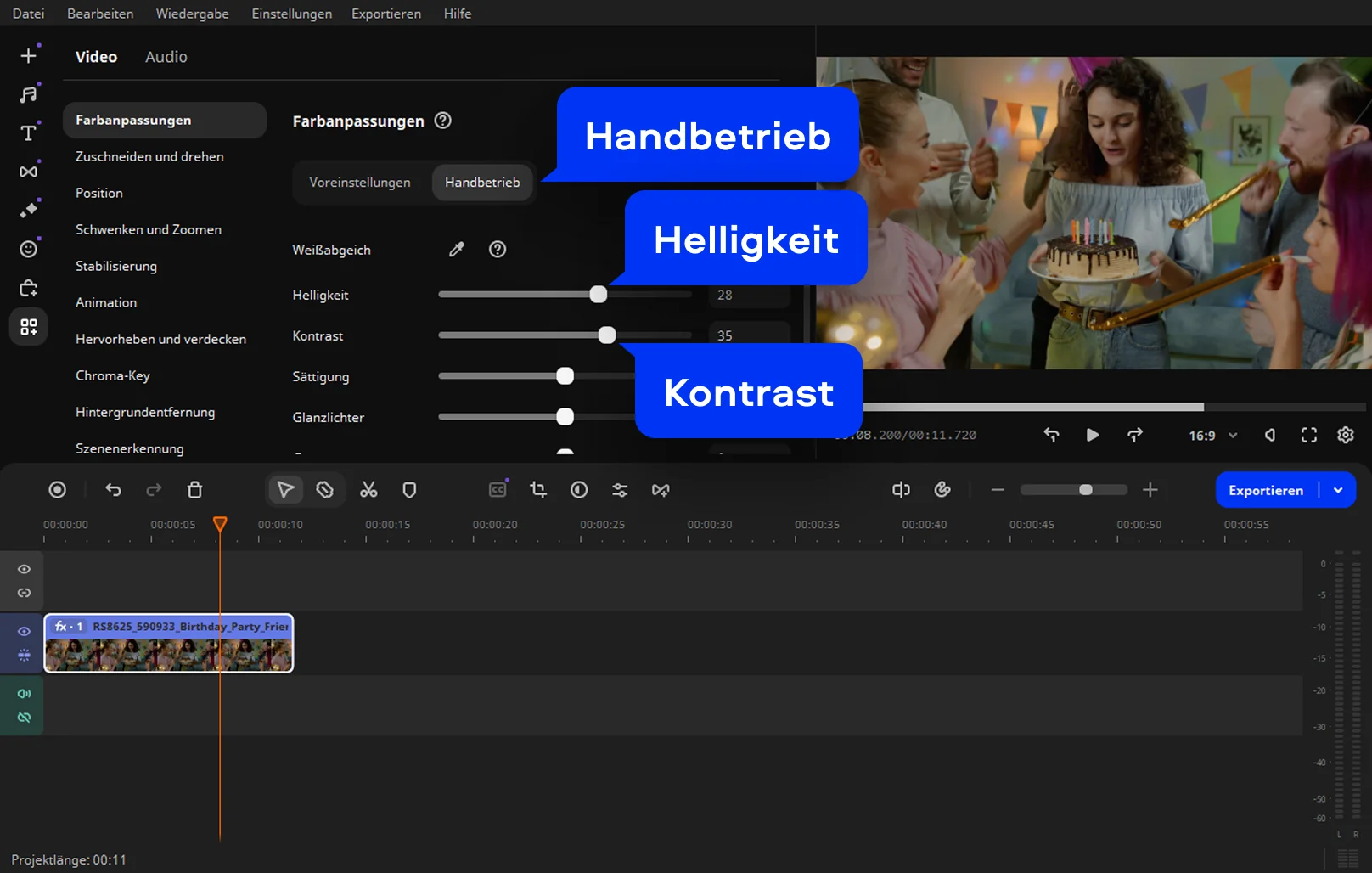Viewport: 1372px width, 873px height.
Task: Toggle visibility of the video track
Action: pos(24,631)
